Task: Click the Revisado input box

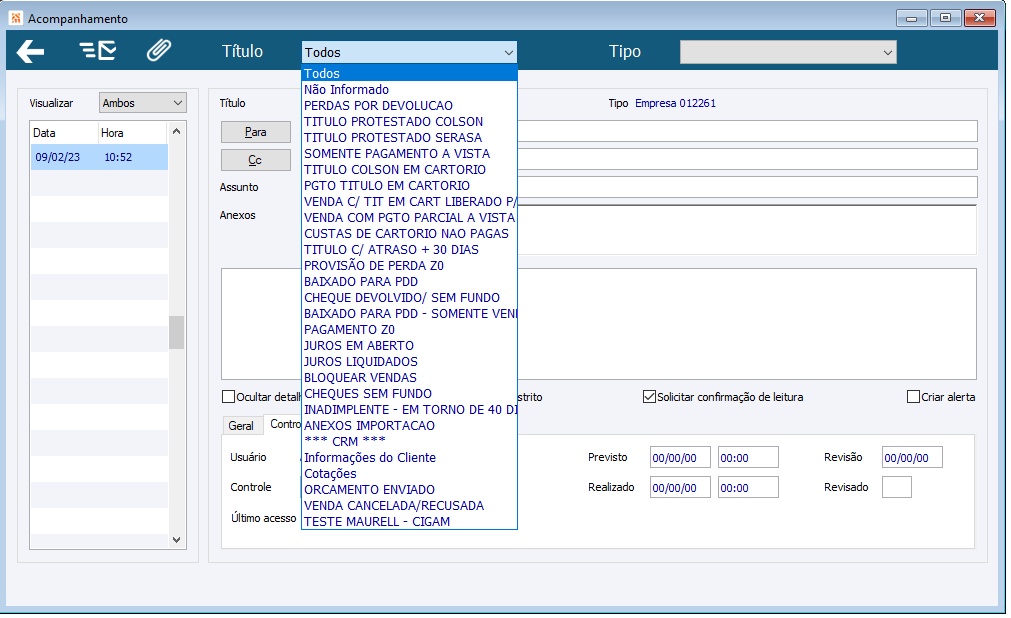Action: [897, 487]
